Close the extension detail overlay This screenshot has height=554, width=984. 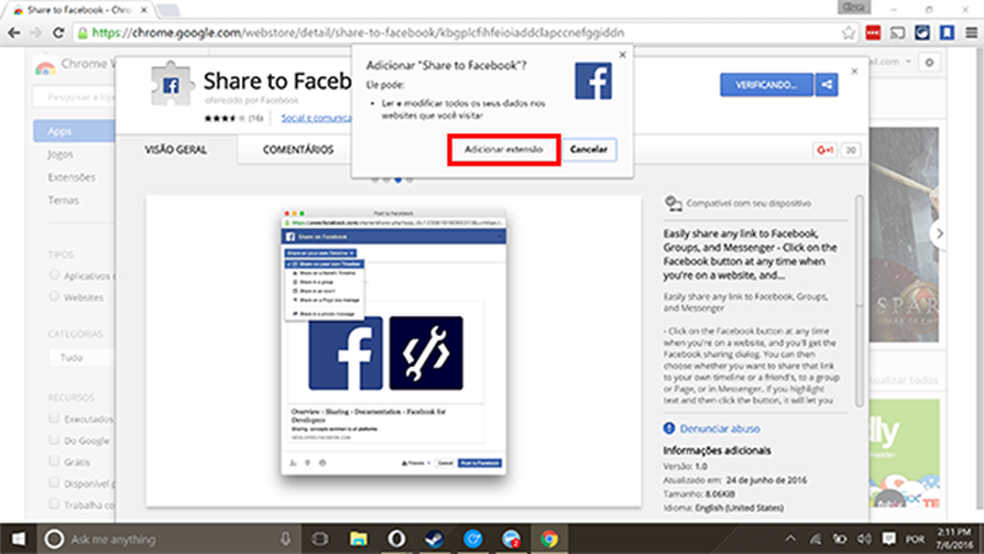[854, 71]
